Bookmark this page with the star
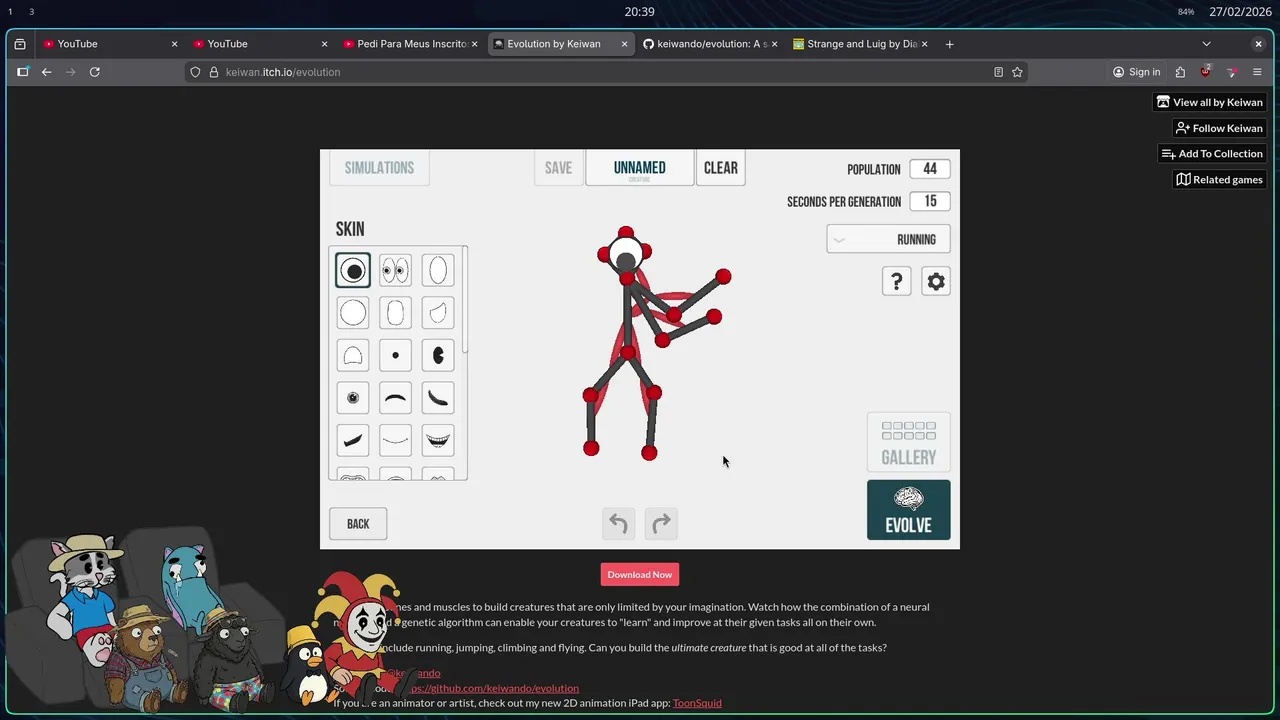 point(1017,72)
